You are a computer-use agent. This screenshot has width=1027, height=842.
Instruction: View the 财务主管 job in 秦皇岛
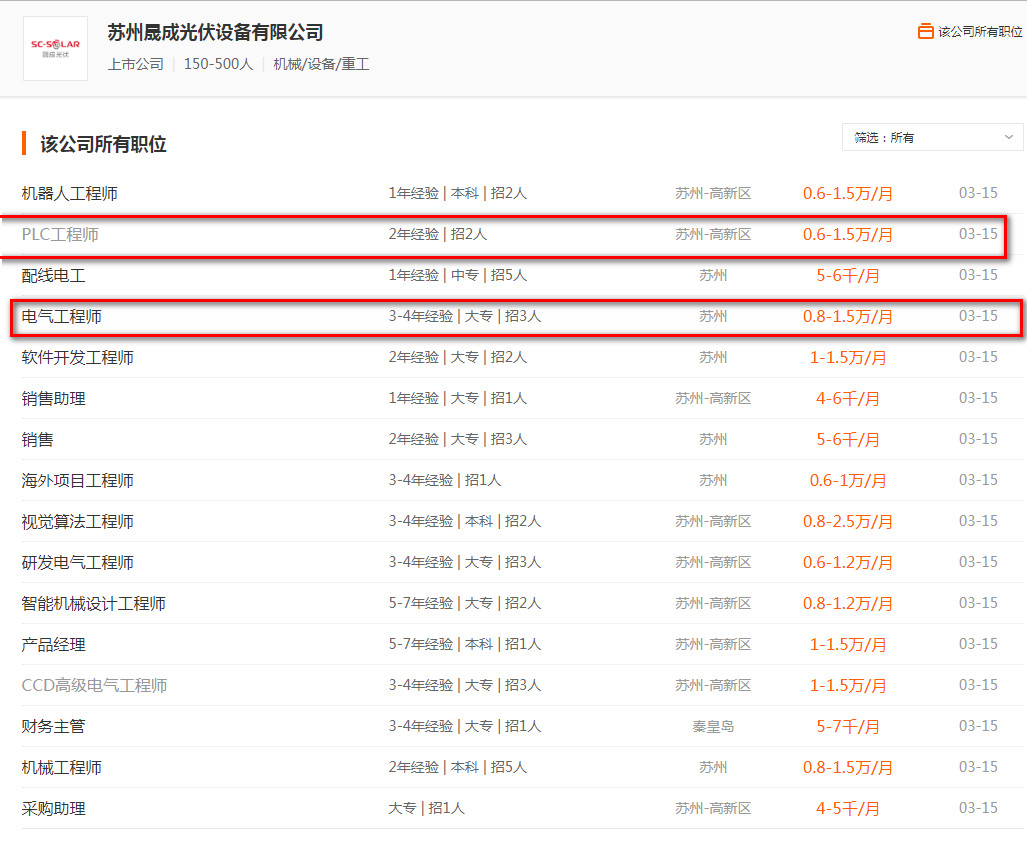coord(54,727)
